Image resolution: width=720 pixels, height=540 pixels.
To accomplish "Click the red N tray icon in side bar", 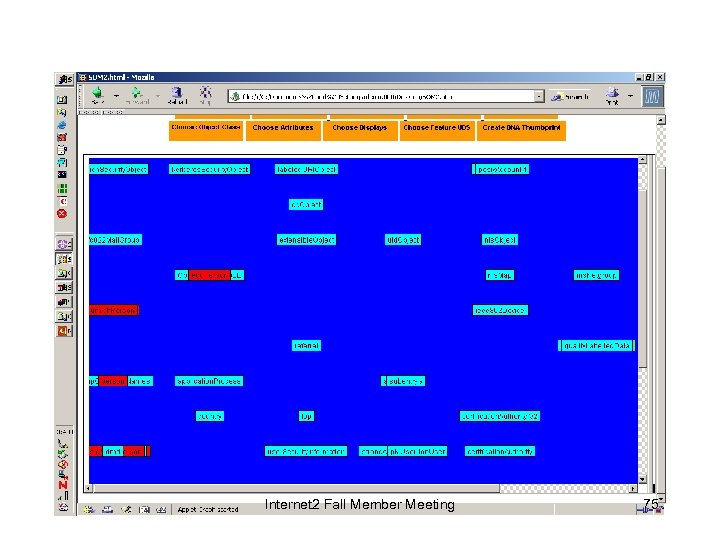I will point(63,485).
